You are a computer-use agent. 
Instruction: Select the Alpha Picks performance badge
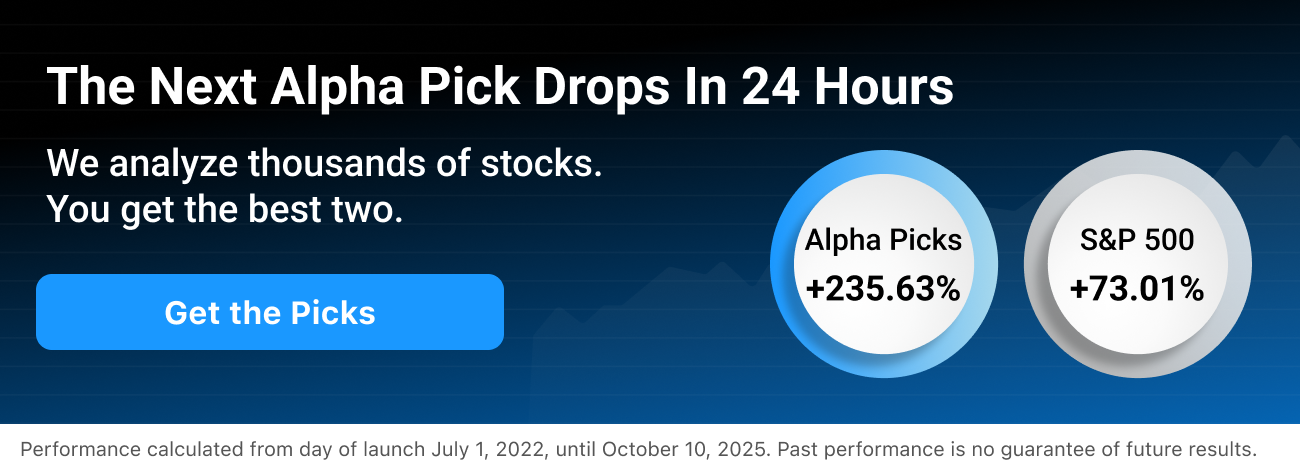[x=884, y=264]
